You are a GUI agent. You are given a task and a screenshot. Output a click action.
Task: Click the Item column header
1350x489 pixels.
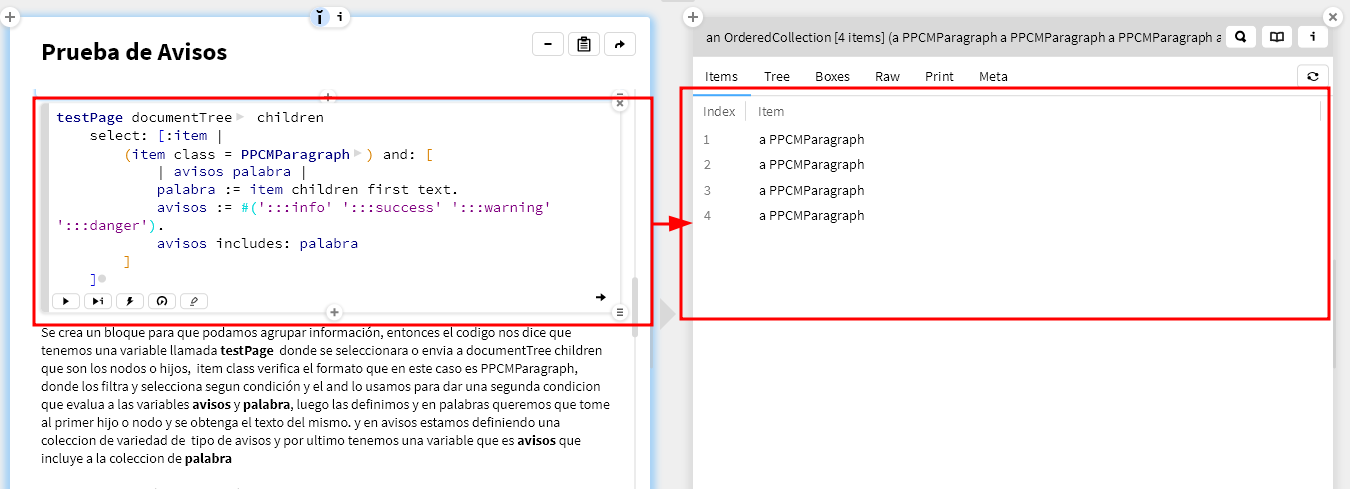pos(771,112)
